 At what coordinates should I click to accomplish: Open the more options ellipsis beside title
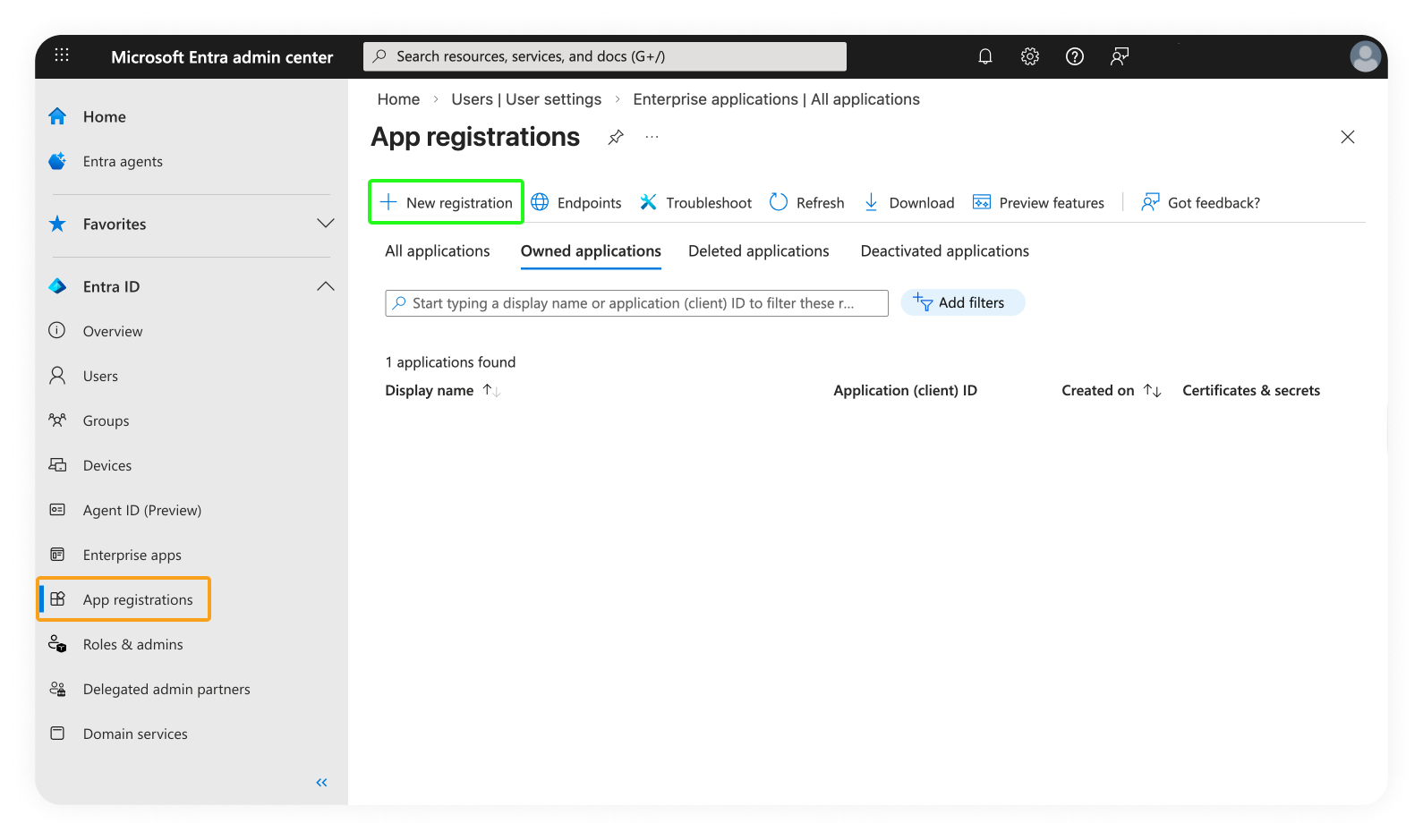coord(652,137)
